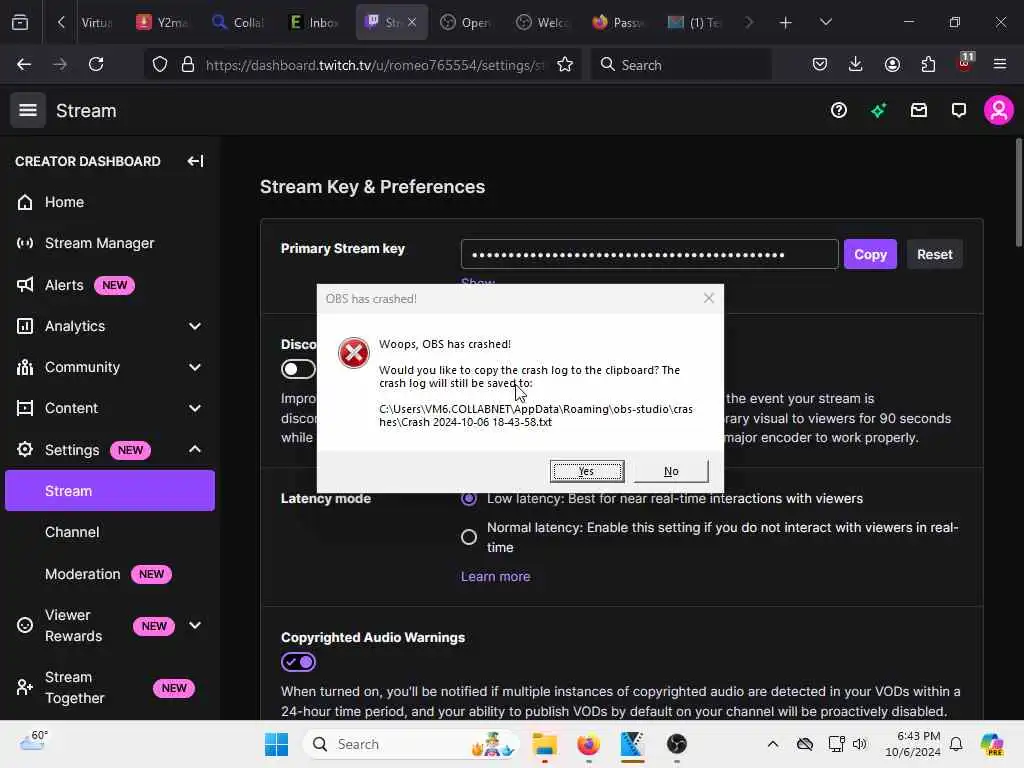Click the Analytics chart icon
This screenshot has height=768, width=1024.
coord(25,326)
